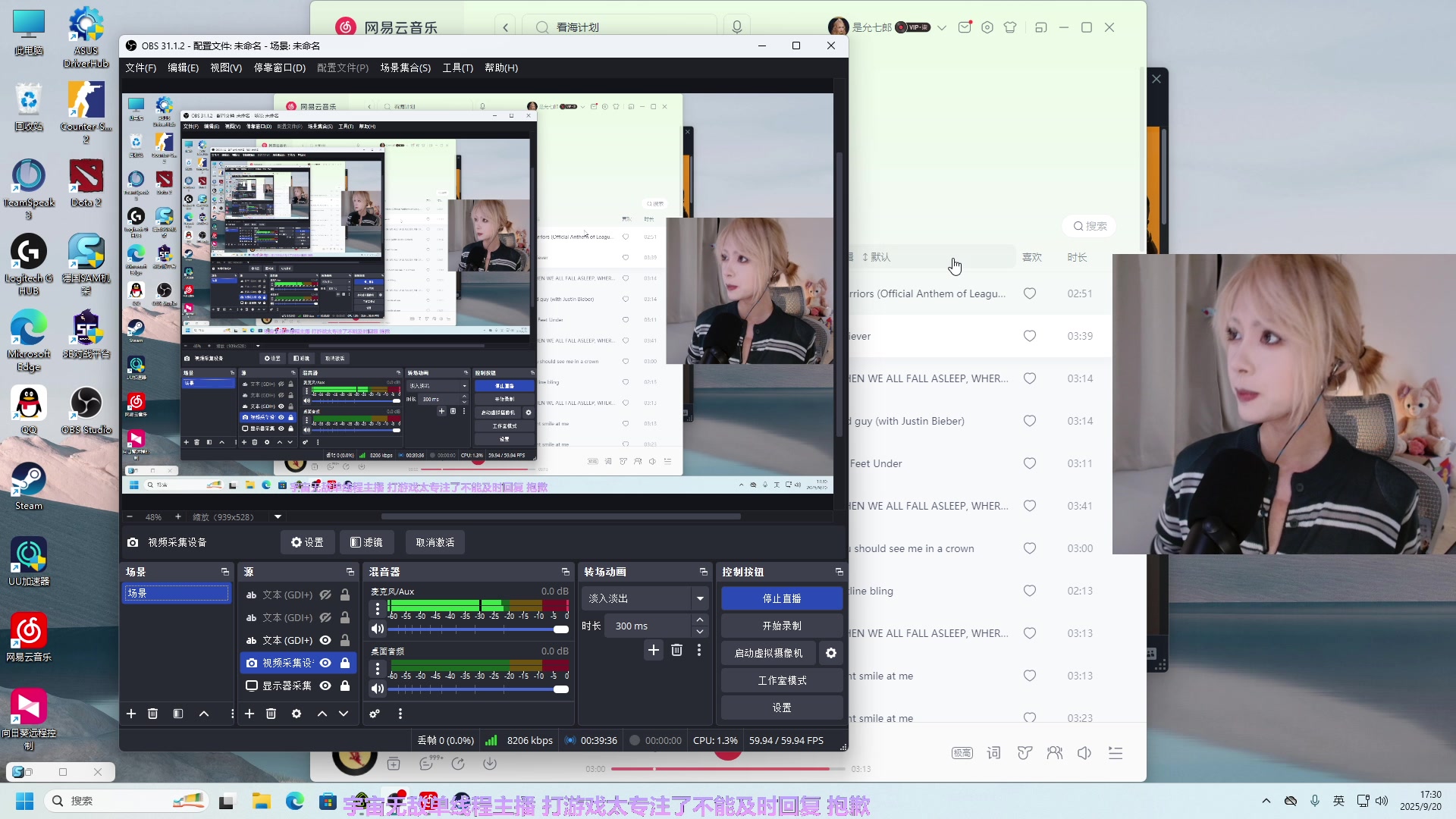
Task: Hide the 显示器采集 source eye
Action: click(325, 686)
